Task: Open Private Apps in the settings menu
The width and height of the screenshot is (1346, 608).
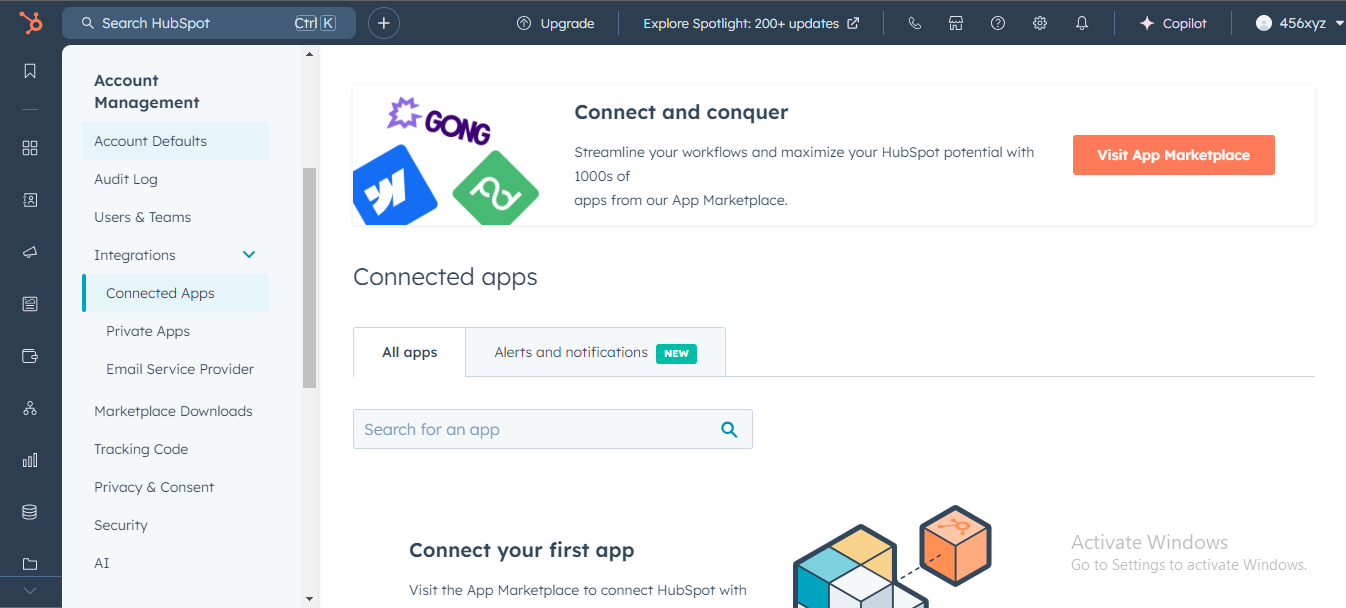Action: tap(148, 331)
